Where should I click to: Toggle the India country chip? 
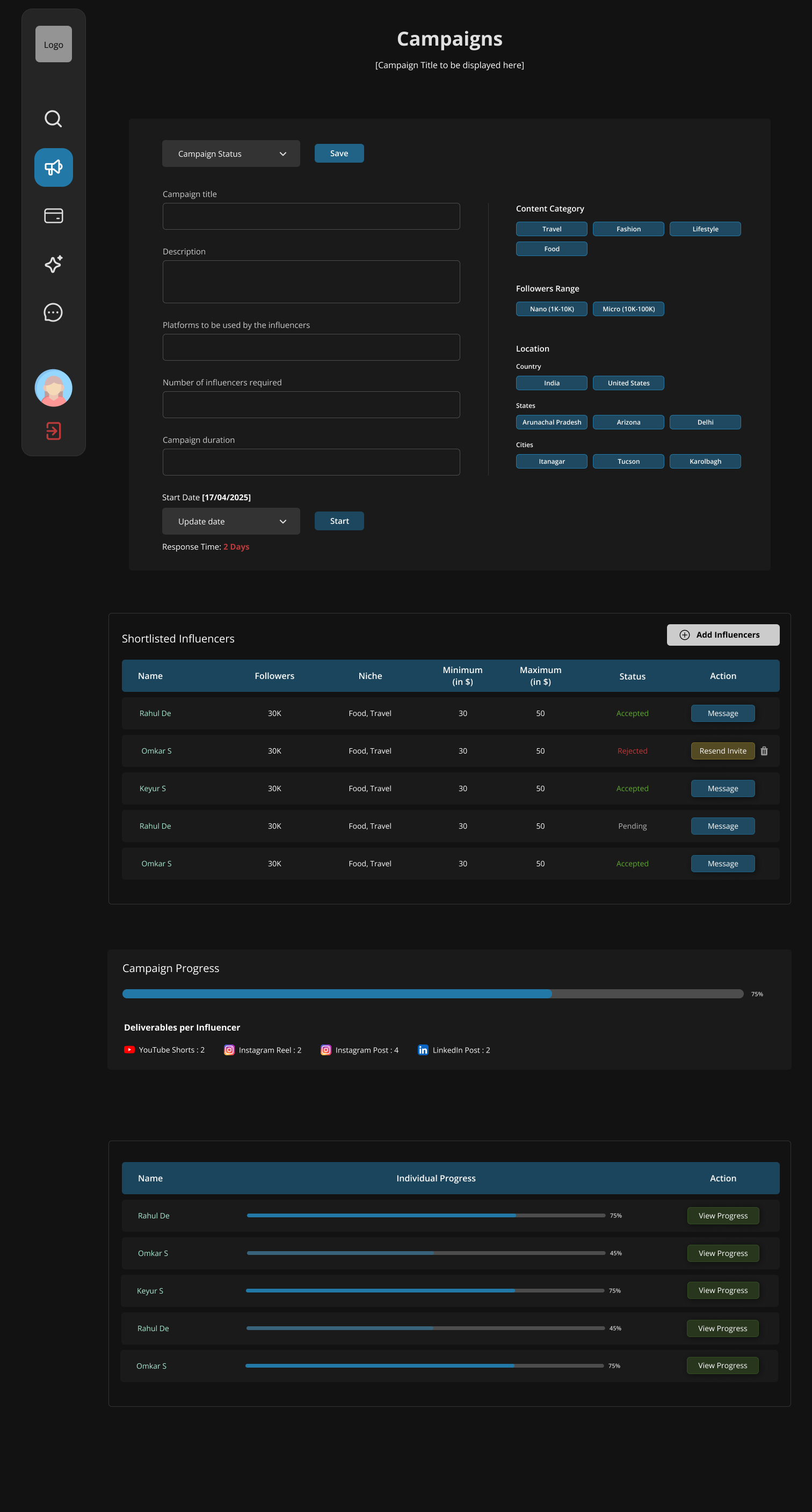[x=552, y=383]
